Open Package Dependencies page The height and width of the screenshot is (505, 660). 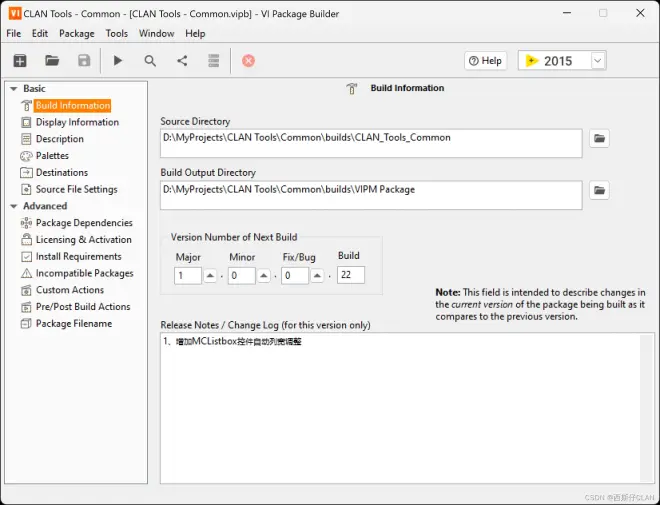(84, 223)
